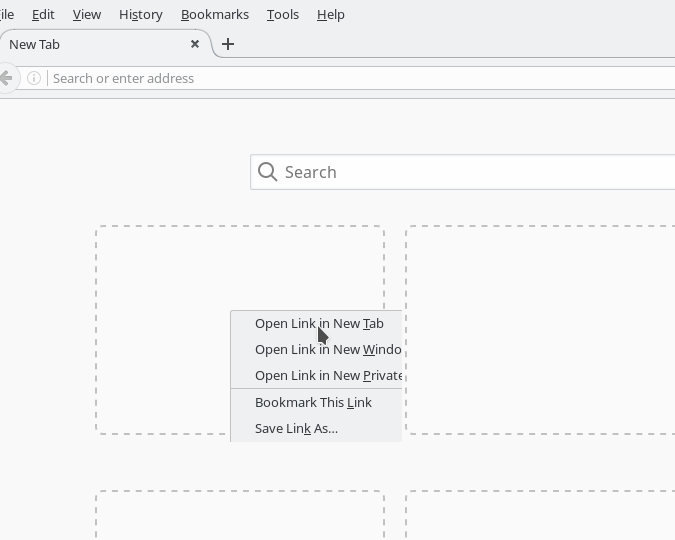
Task: Focus the address bar field
Action: 350,78
